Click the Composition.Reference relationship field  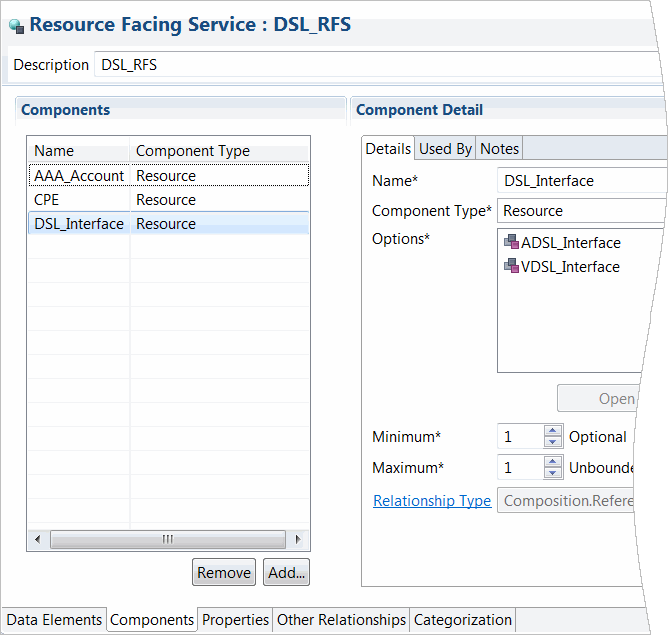(x=566, y=501)
